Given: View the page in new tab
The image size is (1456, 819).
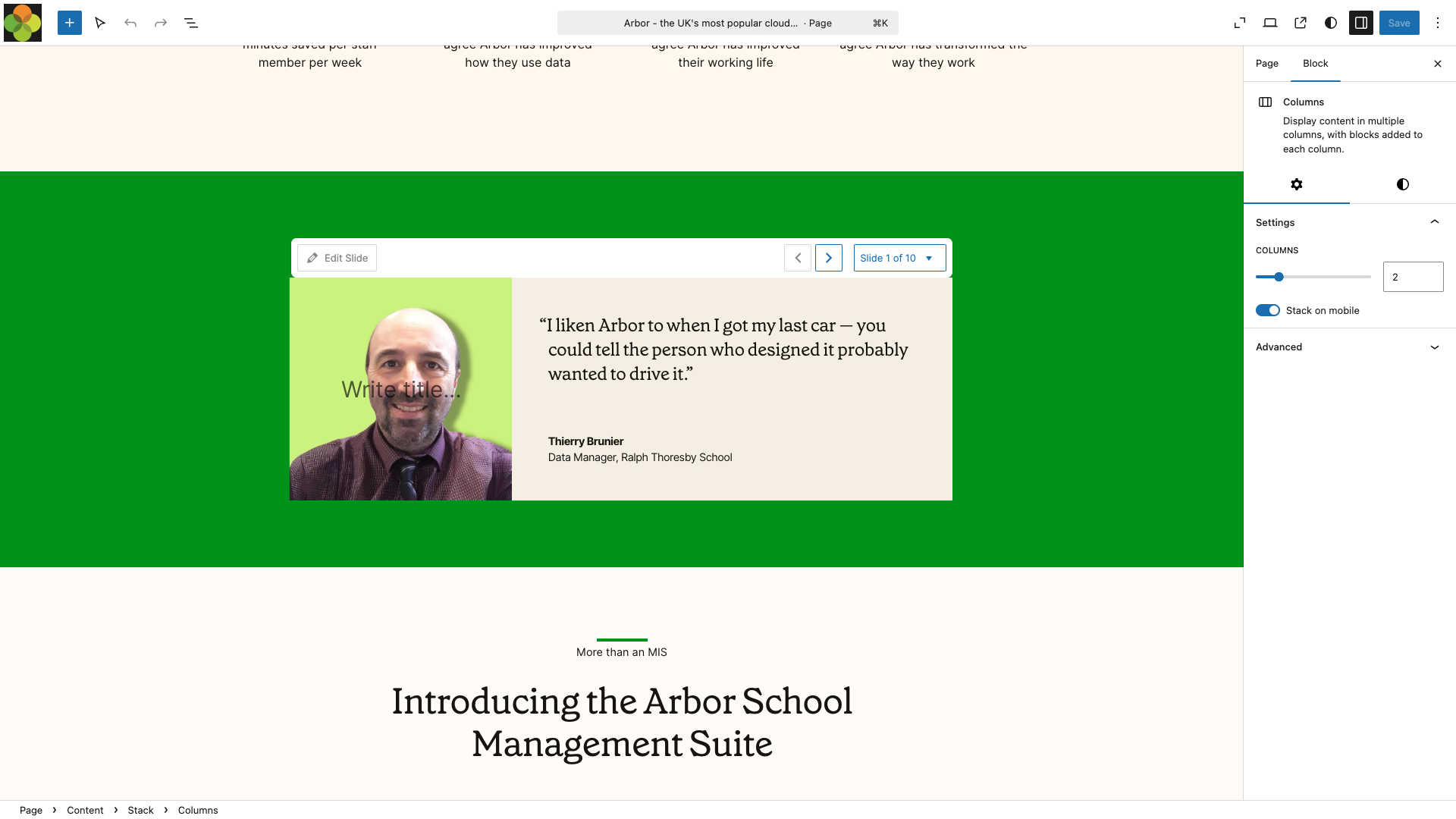Looking at the screenshot, I should point(1301,23).
